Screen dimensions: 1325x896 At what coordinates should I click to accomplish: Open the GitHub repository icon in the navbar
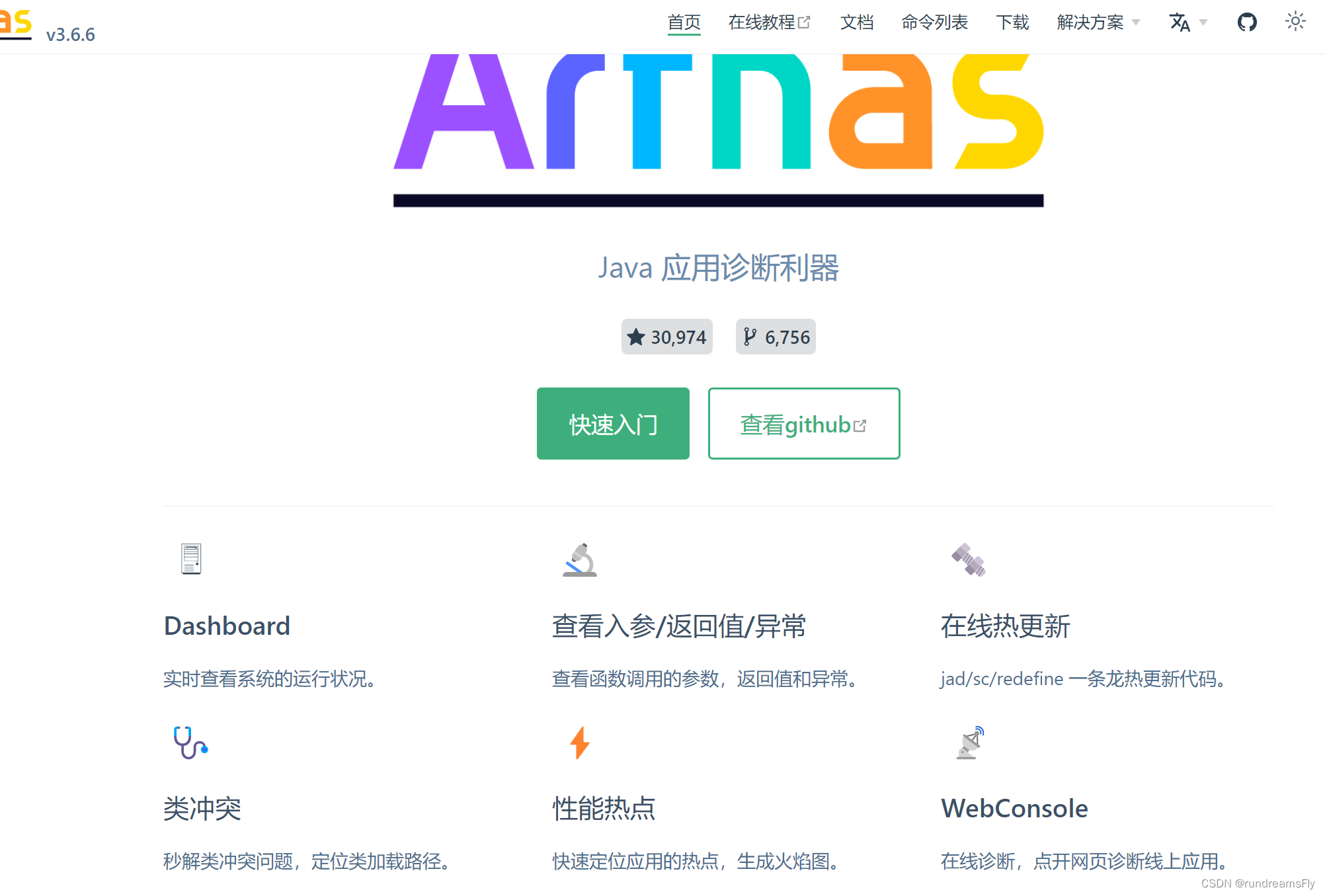1246,22
